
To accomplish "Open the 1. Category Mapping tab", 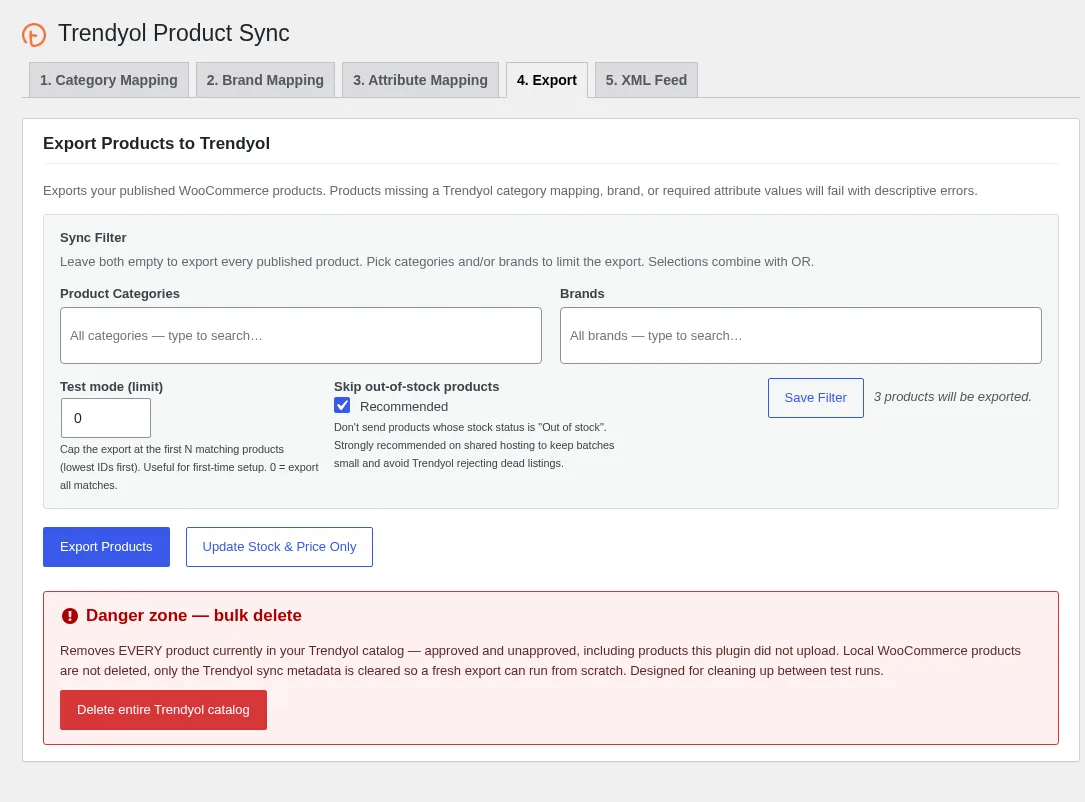I will (x=109, y=80).
